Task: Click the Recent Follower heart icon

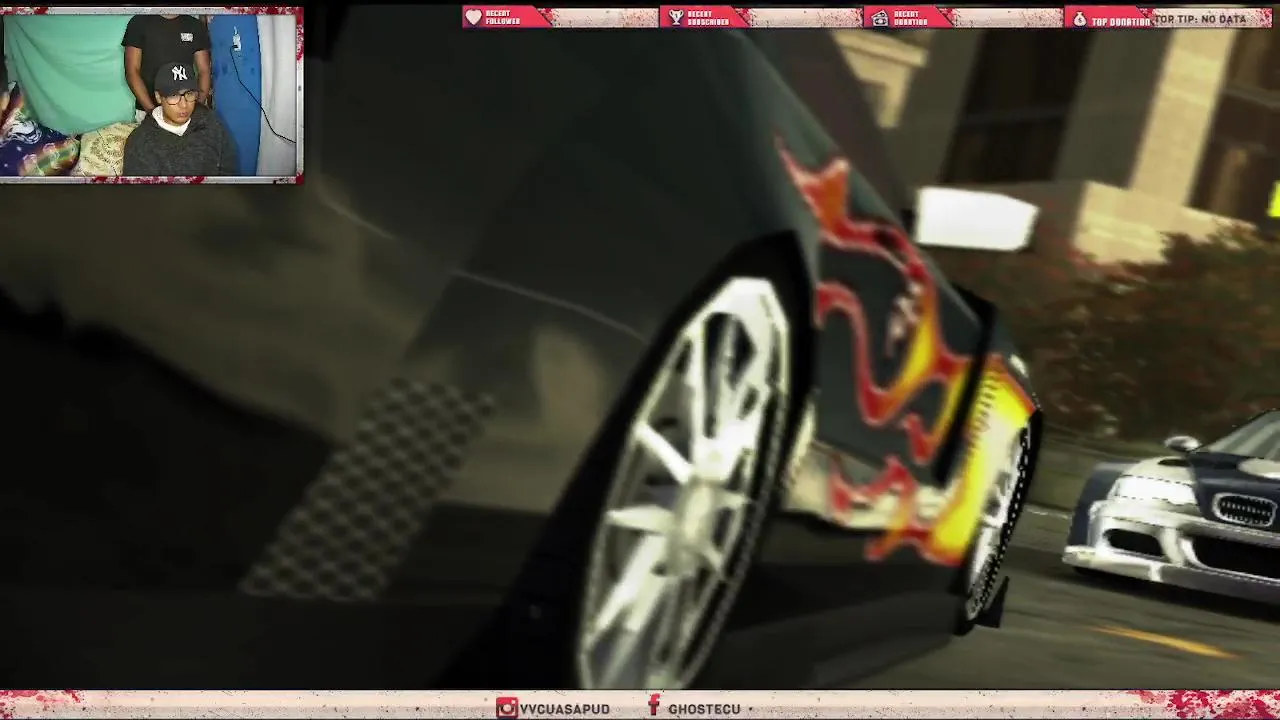Action: click(474, 18)
